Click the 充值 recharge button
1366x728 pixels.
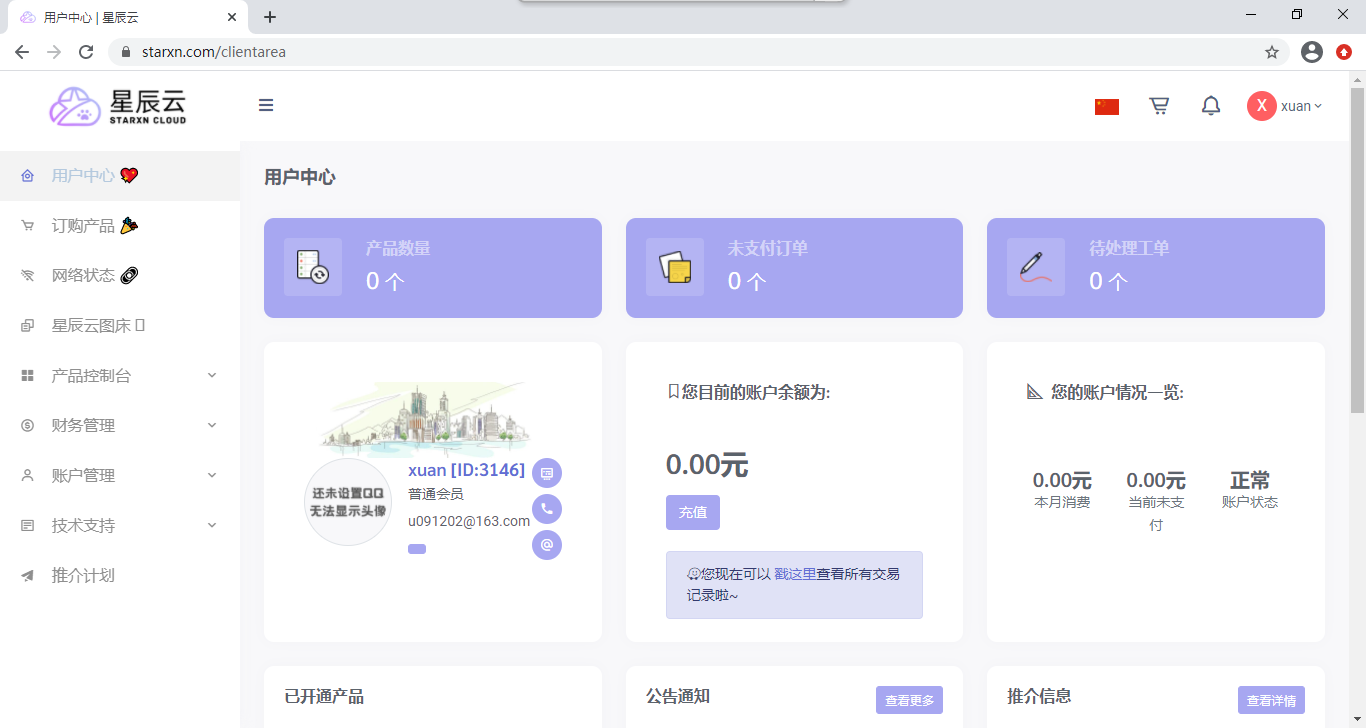coord(693,512)
